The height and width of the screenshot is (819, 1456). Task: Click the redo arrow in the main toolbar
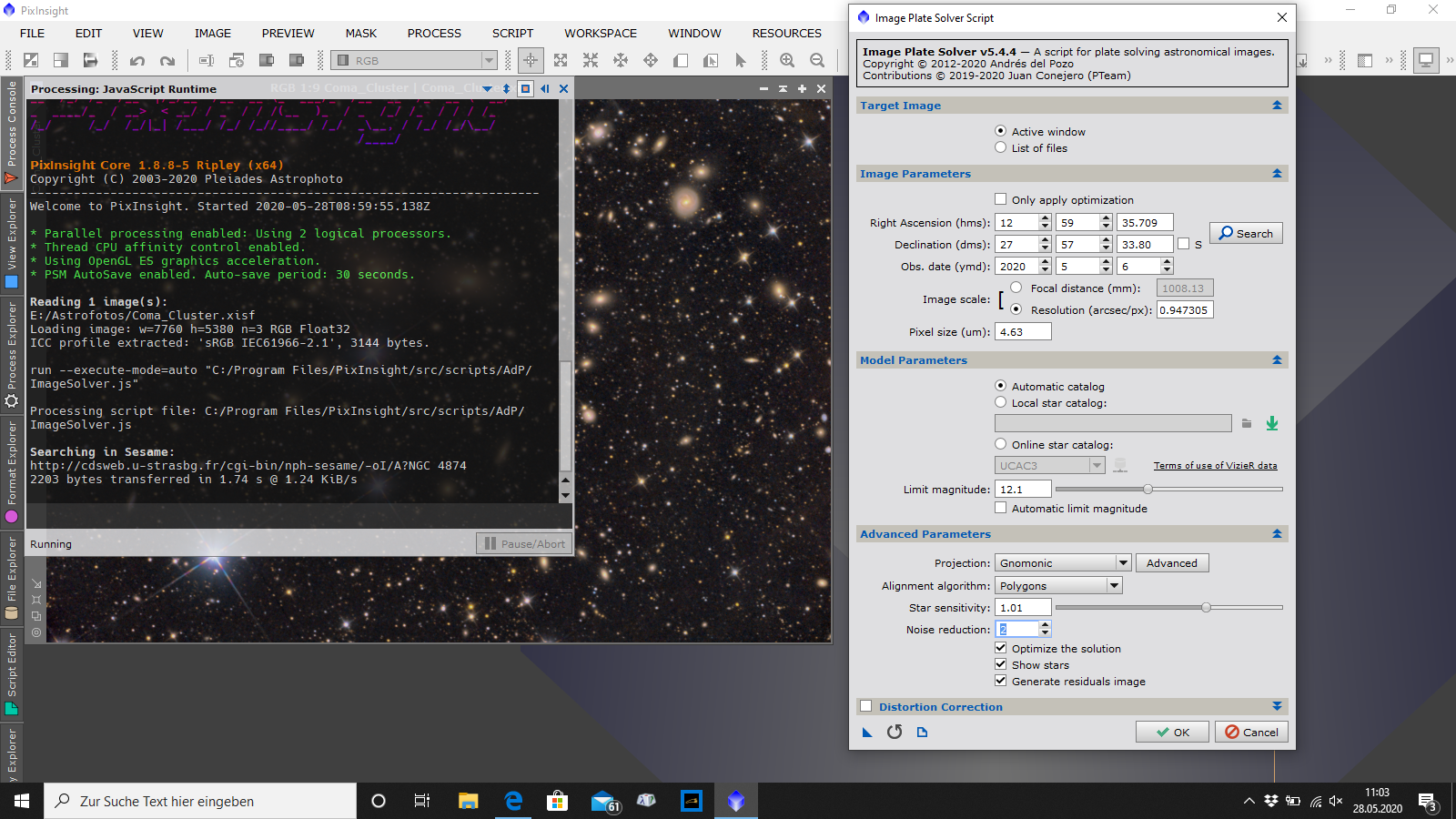(167, 61)
